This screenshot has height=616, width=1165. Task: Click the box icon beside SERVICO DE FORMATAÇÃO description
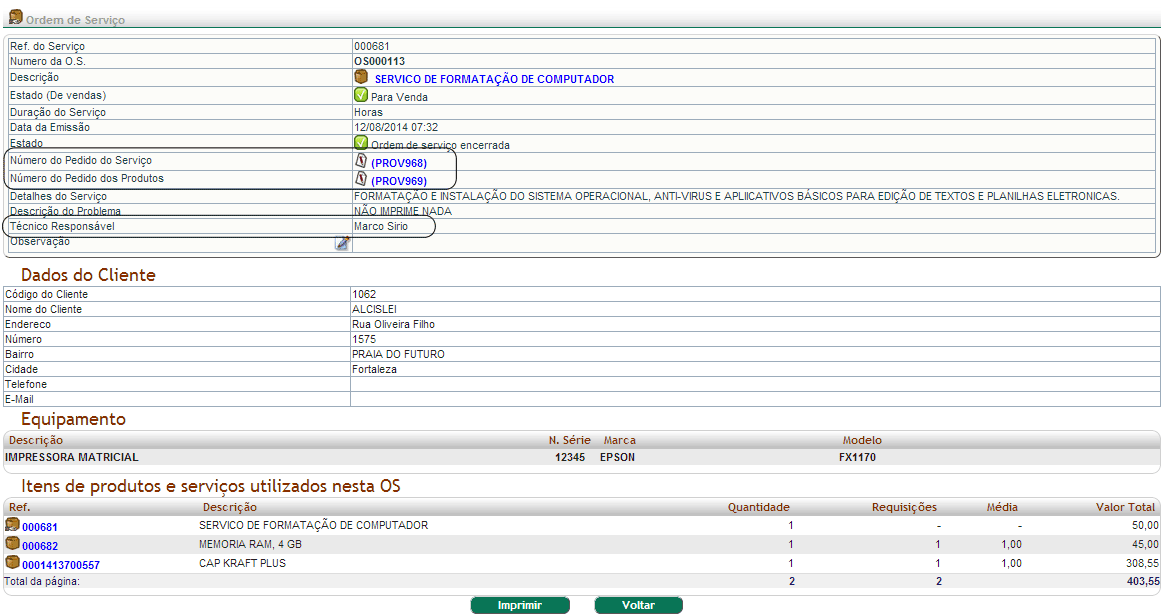pos(361,77)
